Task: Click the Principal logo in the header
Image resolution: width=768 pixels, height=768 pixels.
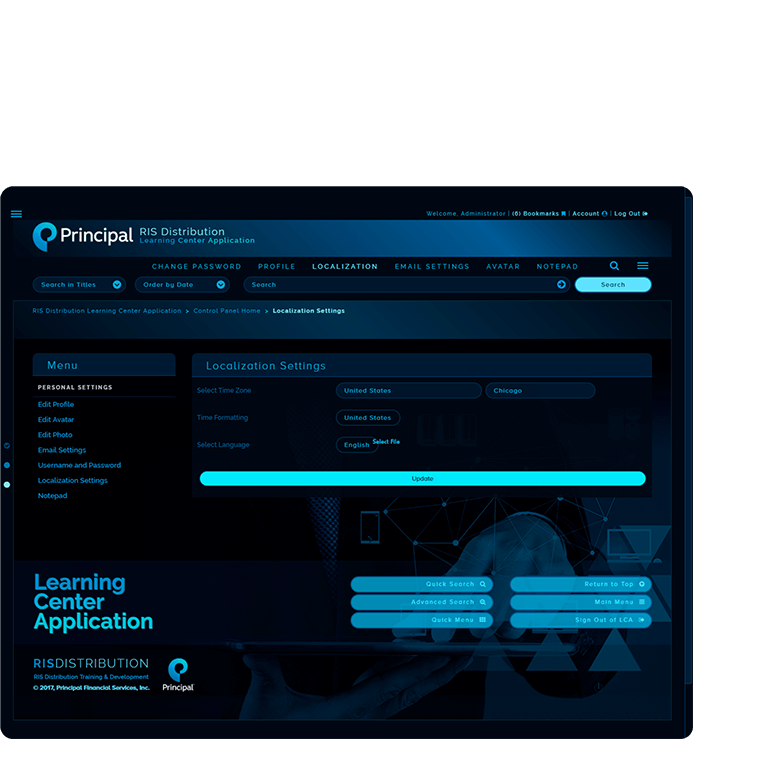Action: (x=82, y=236)
